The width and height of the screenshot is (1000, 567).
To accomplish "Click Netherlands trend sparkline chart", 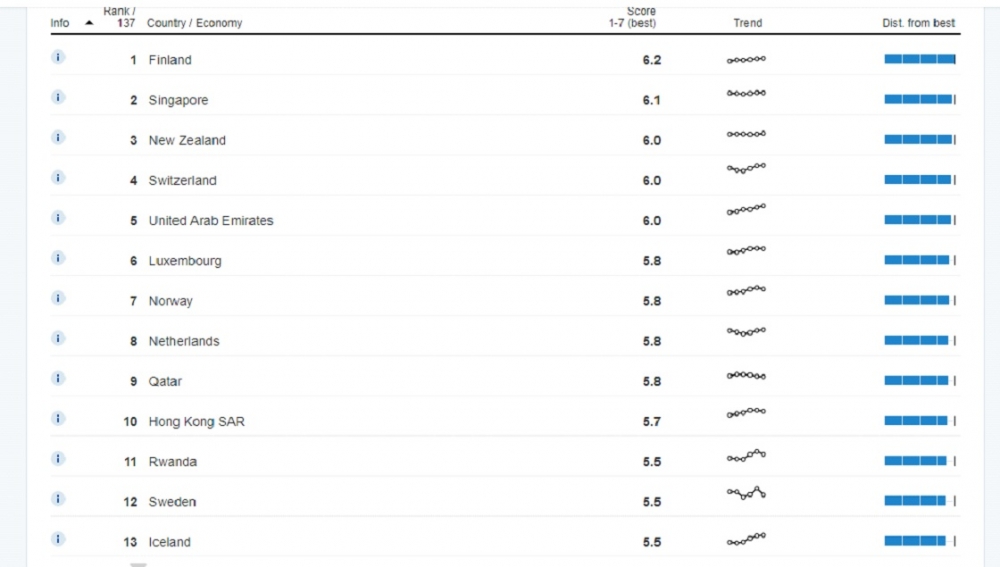I will (746, 332).
